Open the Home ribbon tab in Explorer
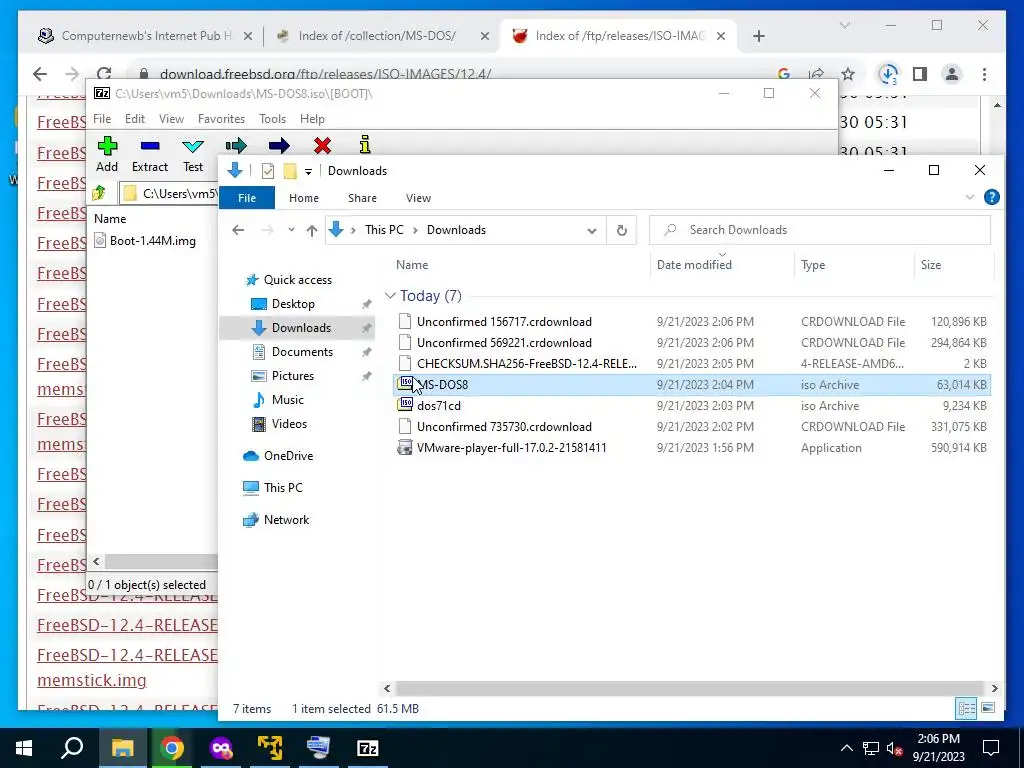 coord(304,198)
